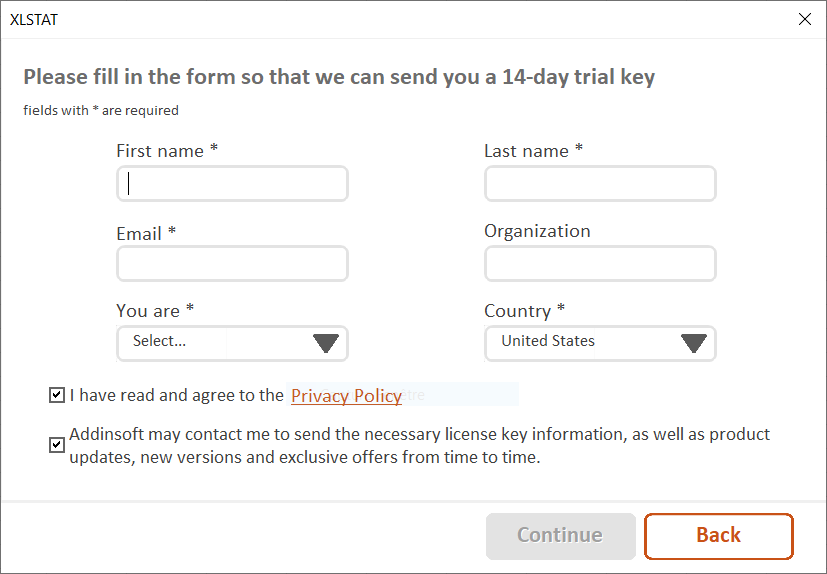The height and width of the screenshot is (574, 827).
Task: Open the Privacy Policy link
Action: pos(346,396)
